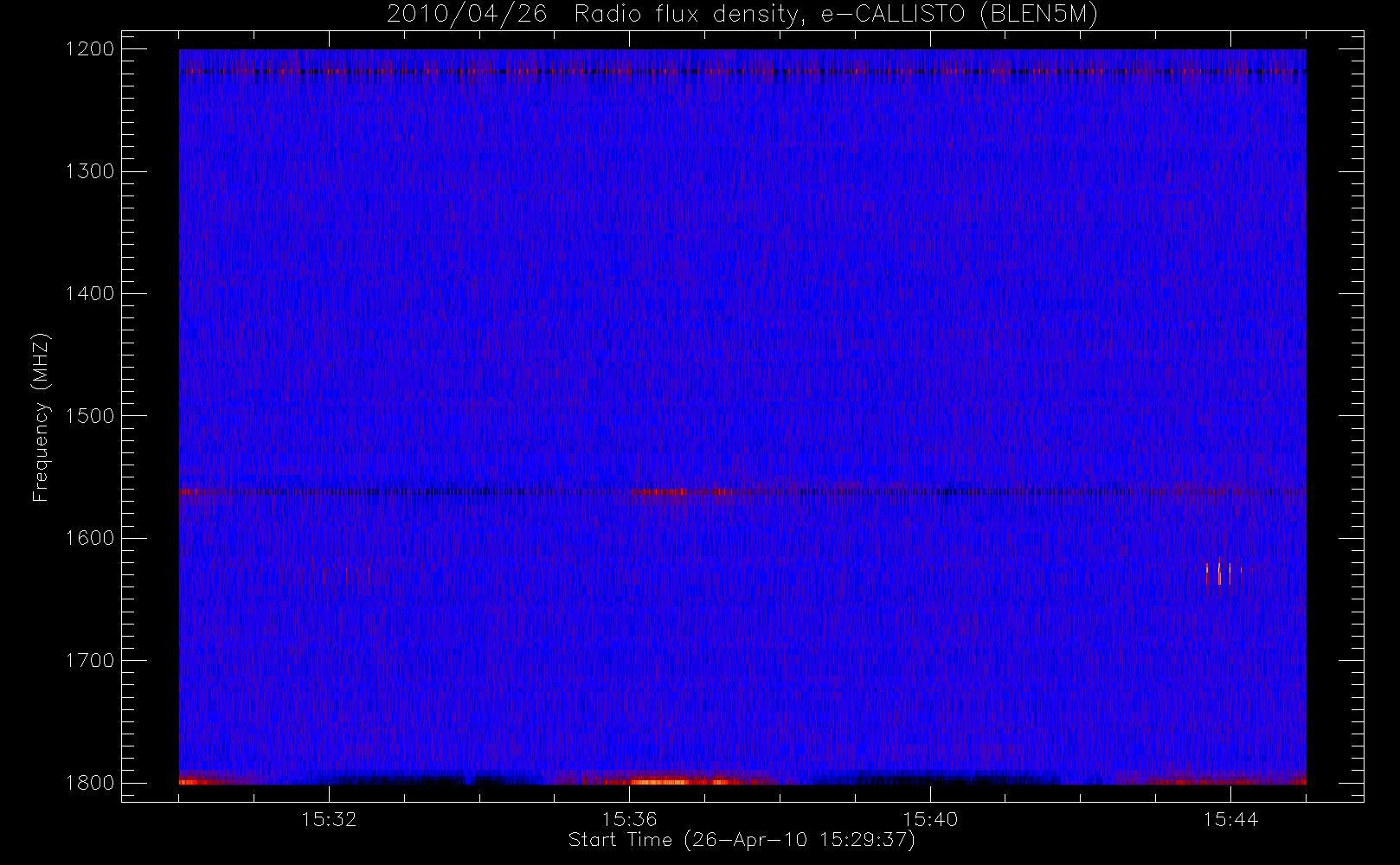Click the bright burst spikes near 15:44
1400x865 pixels.
coord(1223,573)
